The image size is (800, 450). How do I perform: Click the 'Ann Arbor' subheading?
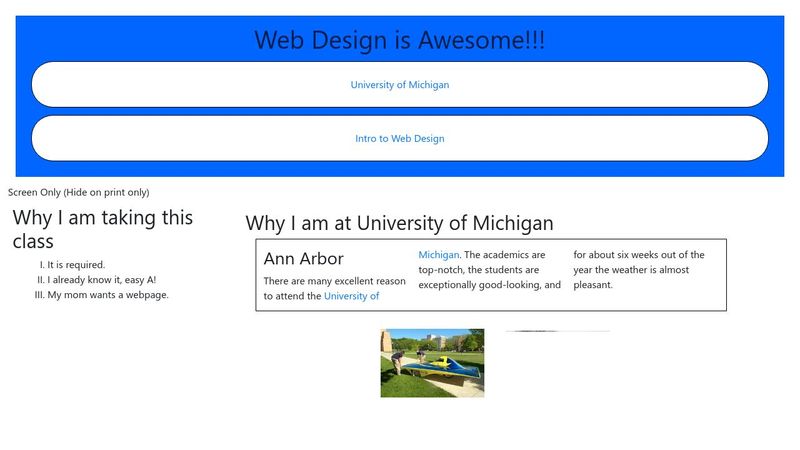click(303, 259)
